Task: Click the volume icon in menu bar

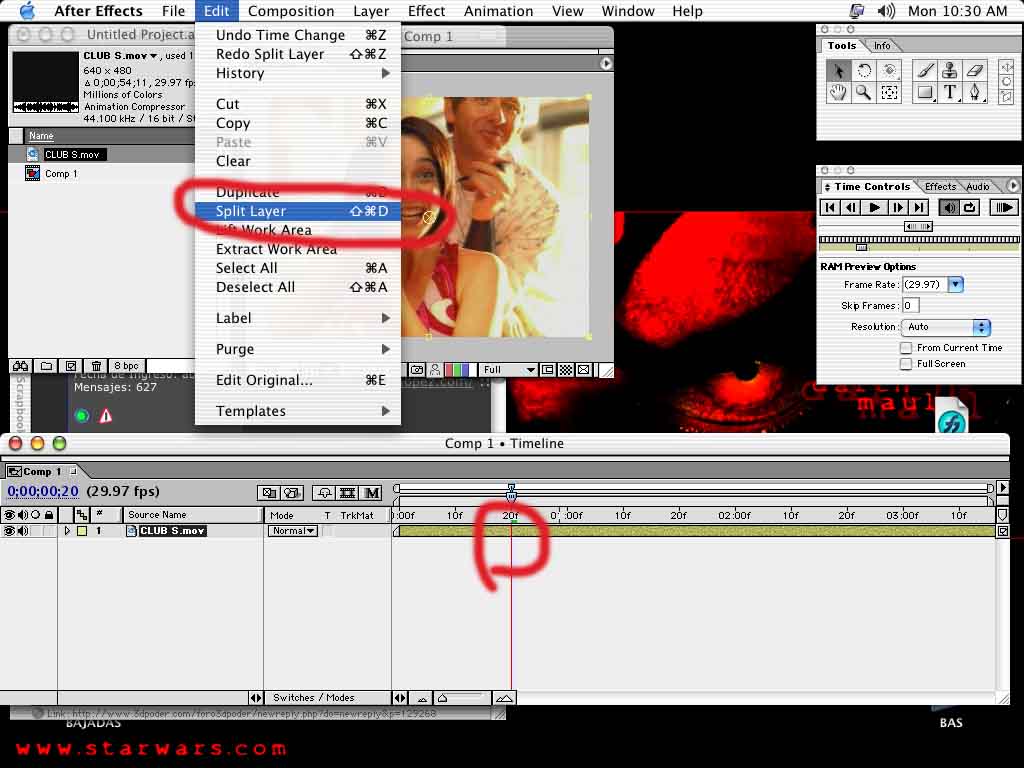Action: pyautogui.click(x=886, y=11)
